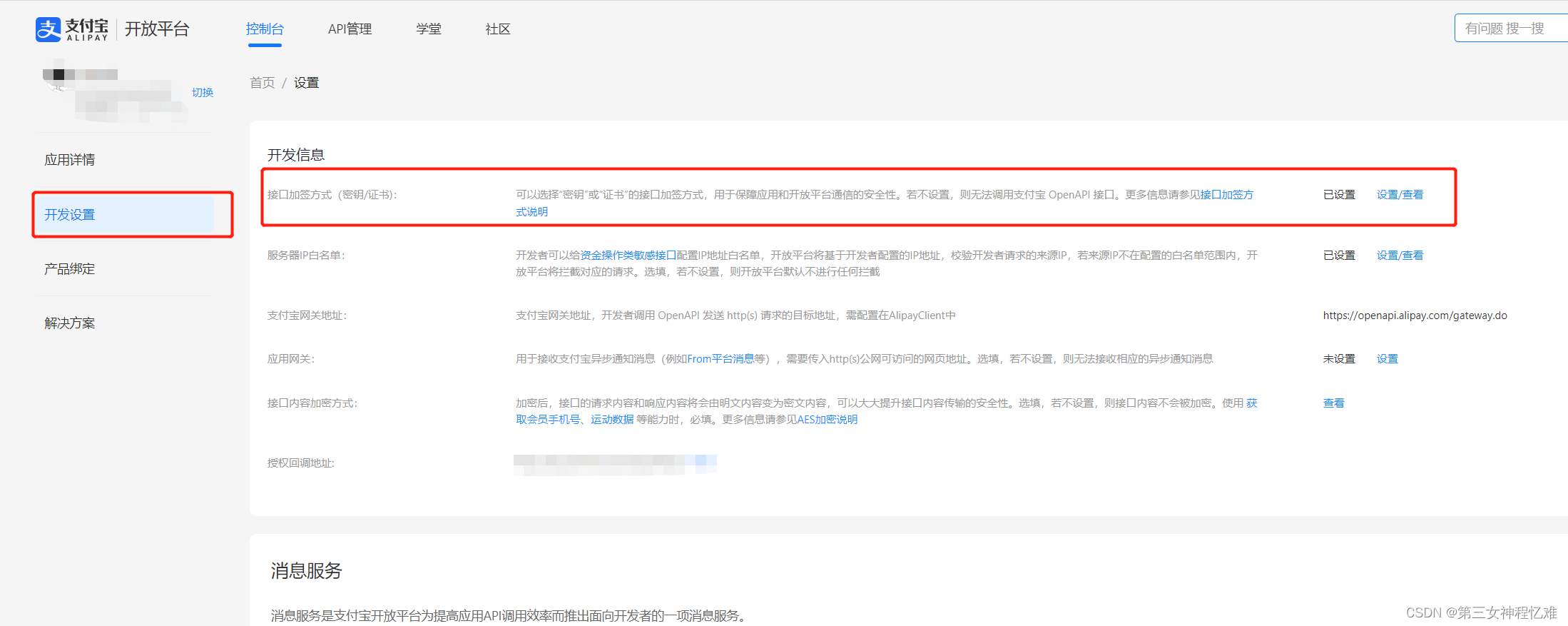Open the 接口加签方式说明 link

[x=1226, y=195]
